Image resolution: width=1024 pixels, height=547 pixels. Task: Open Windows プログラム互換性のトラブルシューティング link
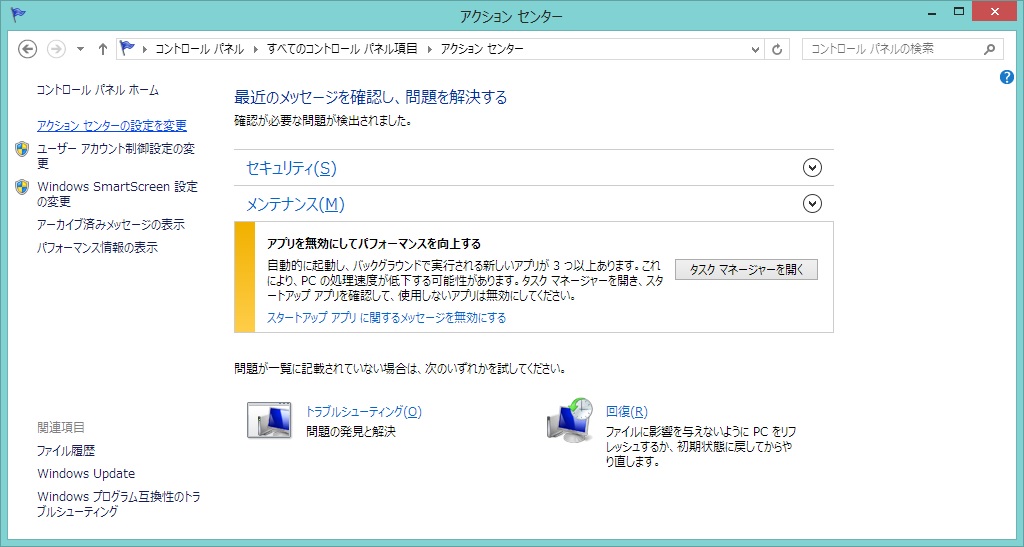coord(119,504)
